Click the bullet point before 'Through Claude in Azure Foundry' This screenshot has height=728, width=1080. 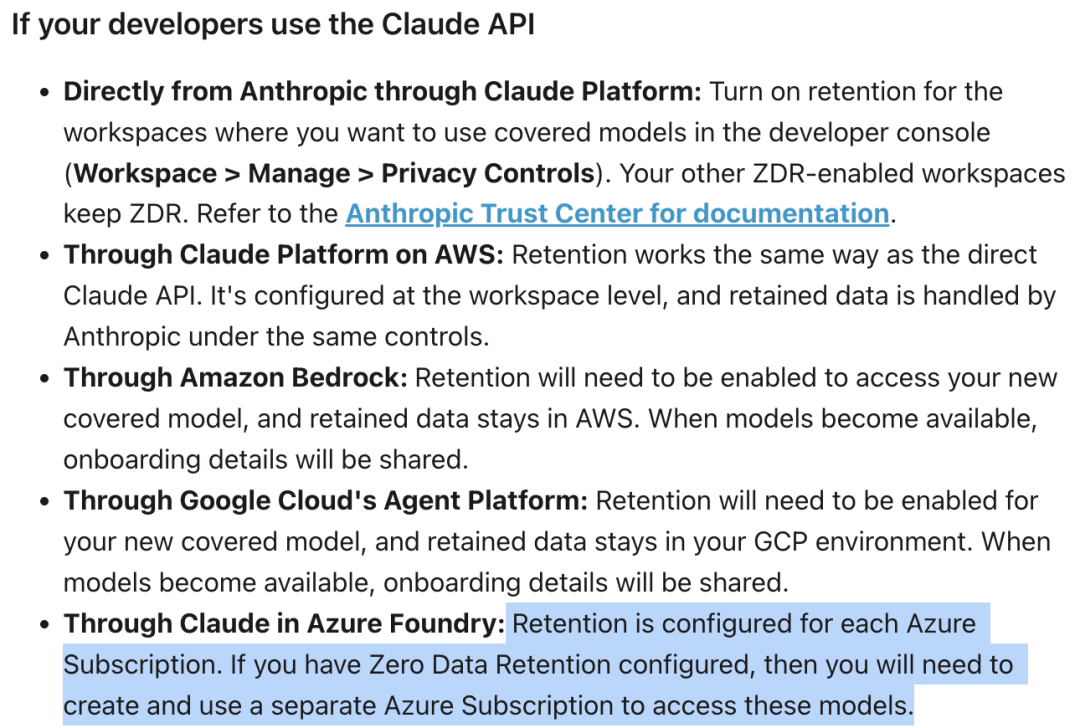45,625
